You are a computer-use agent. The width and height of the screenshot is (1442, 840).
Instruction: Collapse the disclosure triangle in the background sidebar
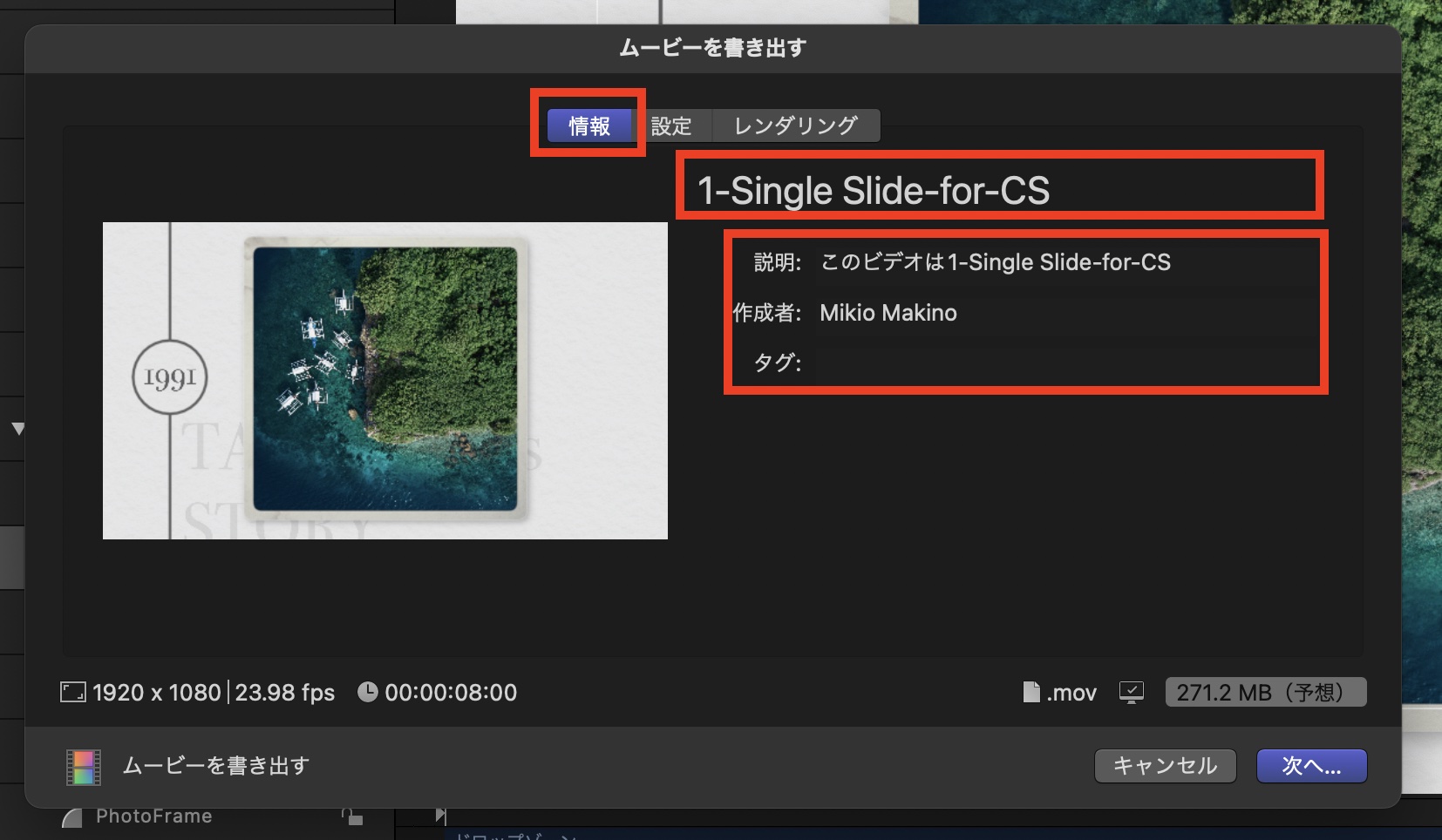[x=17, y=429]
